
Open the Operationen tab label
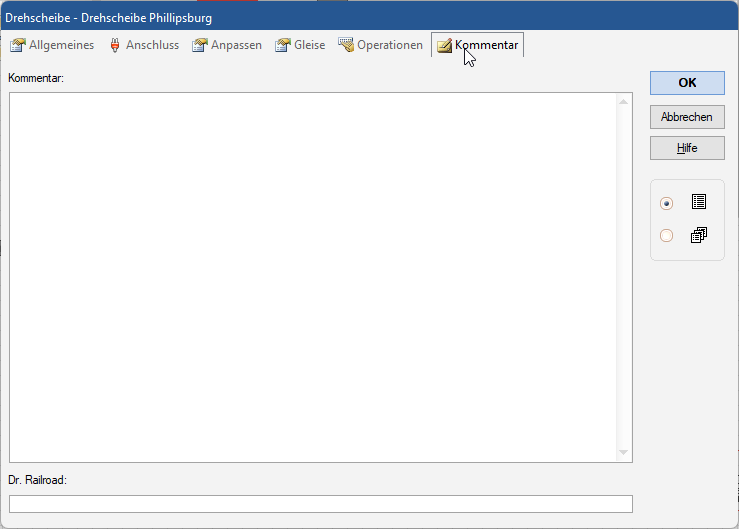click(x=390, y=45)
